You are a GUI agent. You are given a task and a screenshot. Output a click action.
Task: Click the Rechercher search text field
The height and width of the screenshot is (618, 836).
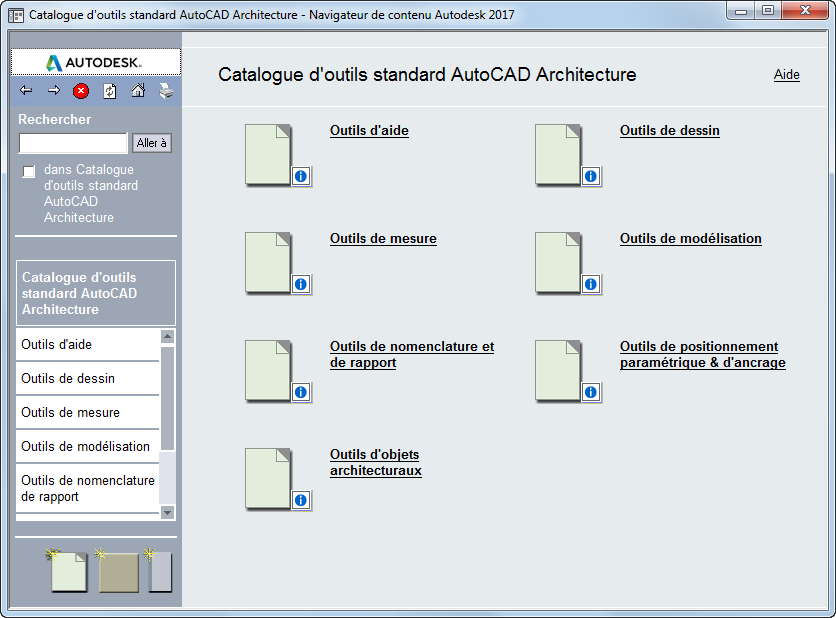click(x=74, y=143)
